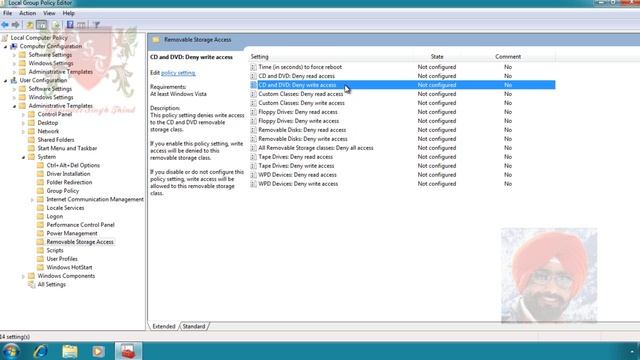Go back using the blue Back arrow
640x360 pixels.
5,25
